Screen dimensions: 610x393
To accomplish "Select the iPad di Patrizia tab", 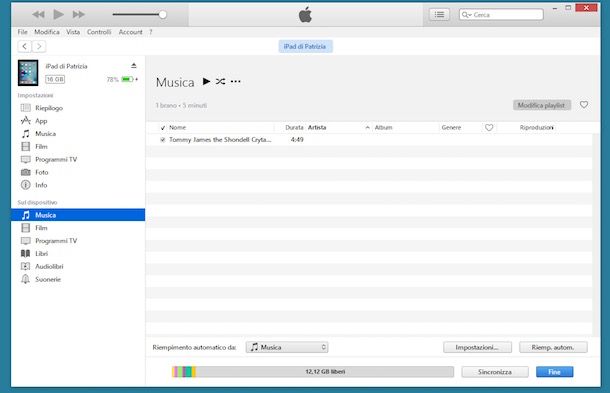I will (305, 46).
